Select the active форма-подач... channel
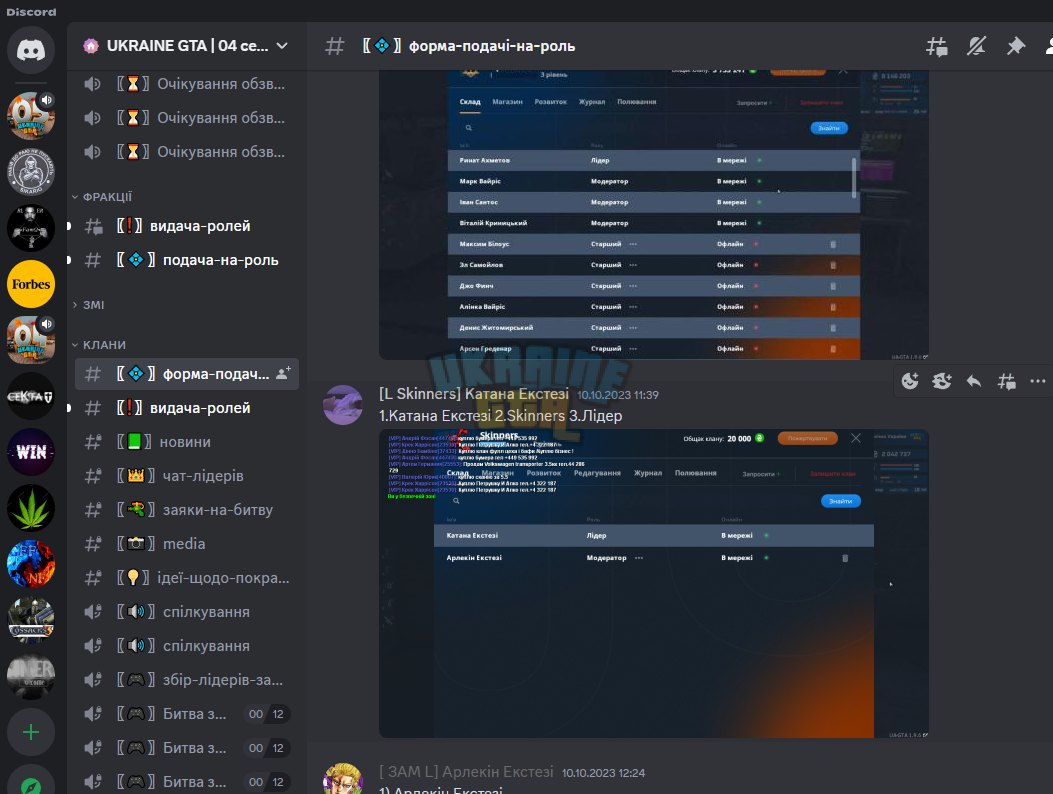 (x=187, y=373)
